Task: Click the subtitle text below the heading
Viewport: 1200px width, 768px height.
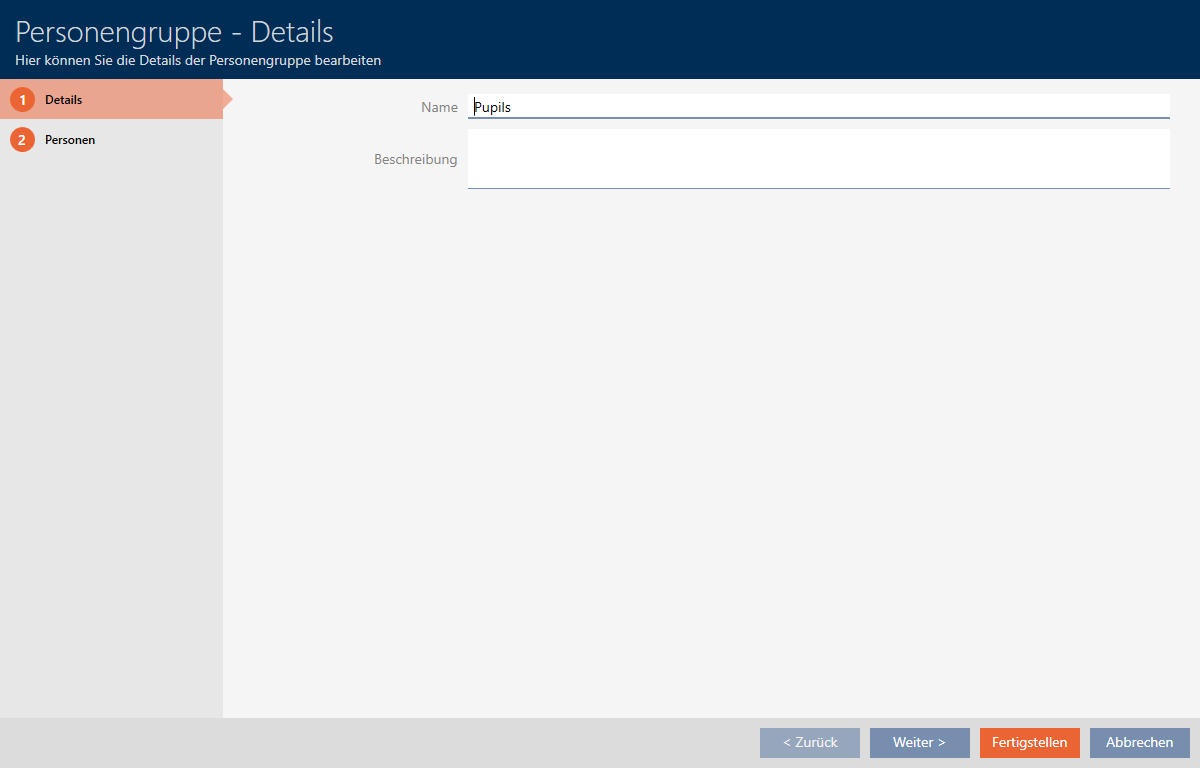Action: pos(198,61)
